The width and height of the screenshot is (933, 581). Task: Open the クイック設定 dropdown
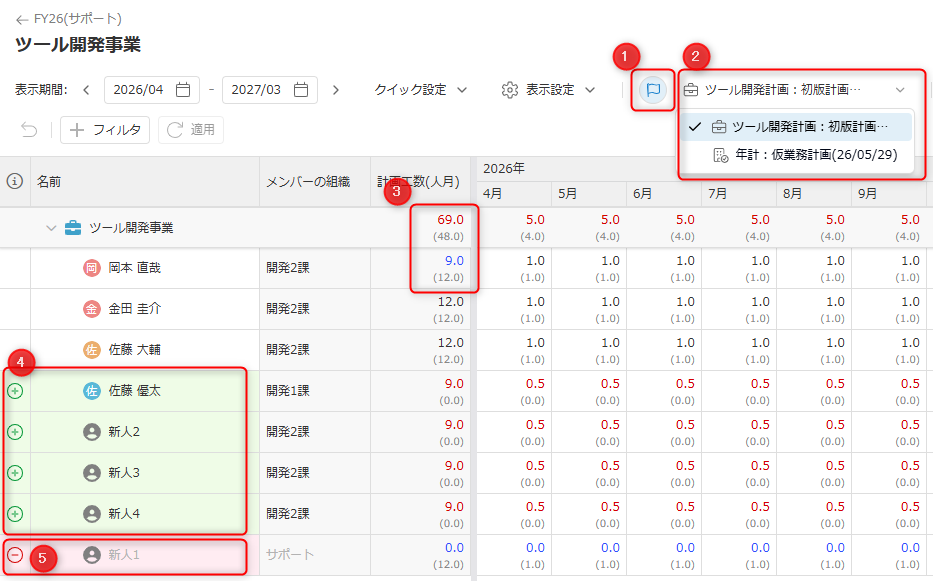[x=420, y=90]
